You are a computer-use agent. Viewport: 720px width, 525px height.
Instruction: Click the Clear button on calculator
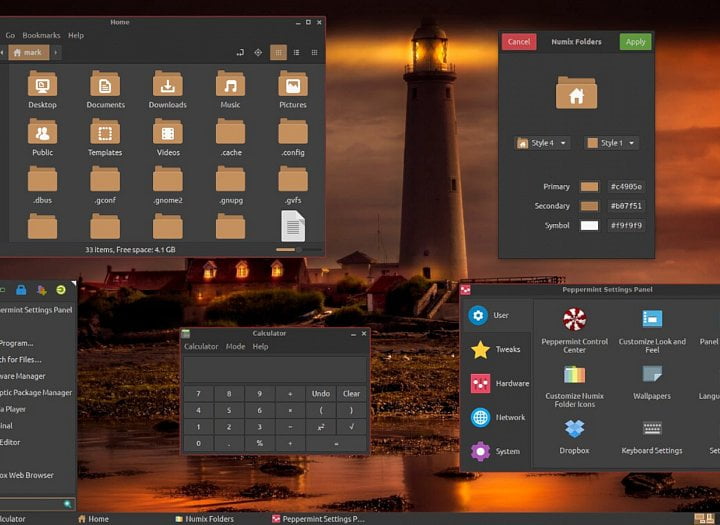point(351,394)
